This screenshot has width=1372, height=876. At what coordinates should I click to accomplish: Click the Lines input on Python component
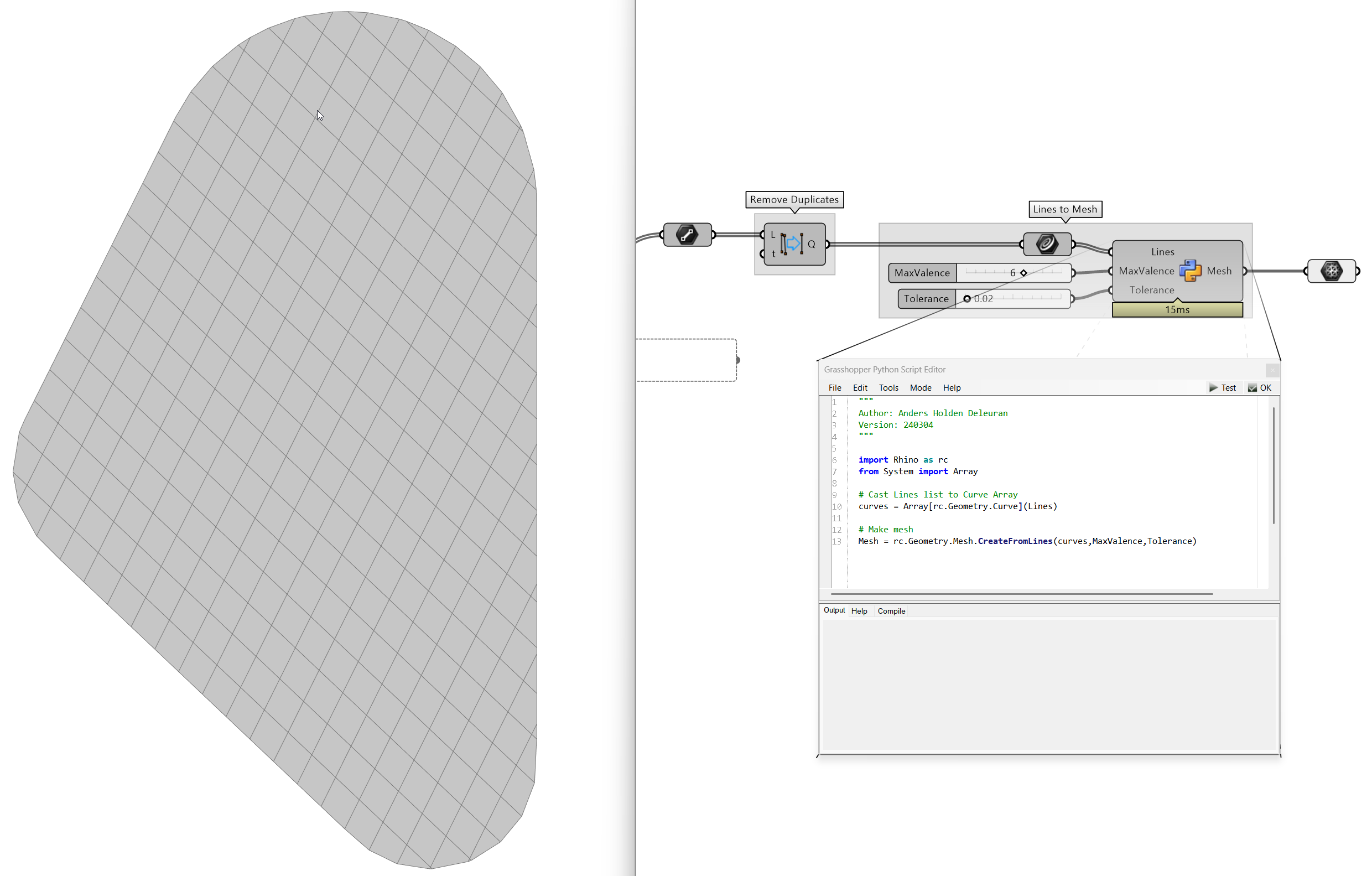tap(1162, 252)
